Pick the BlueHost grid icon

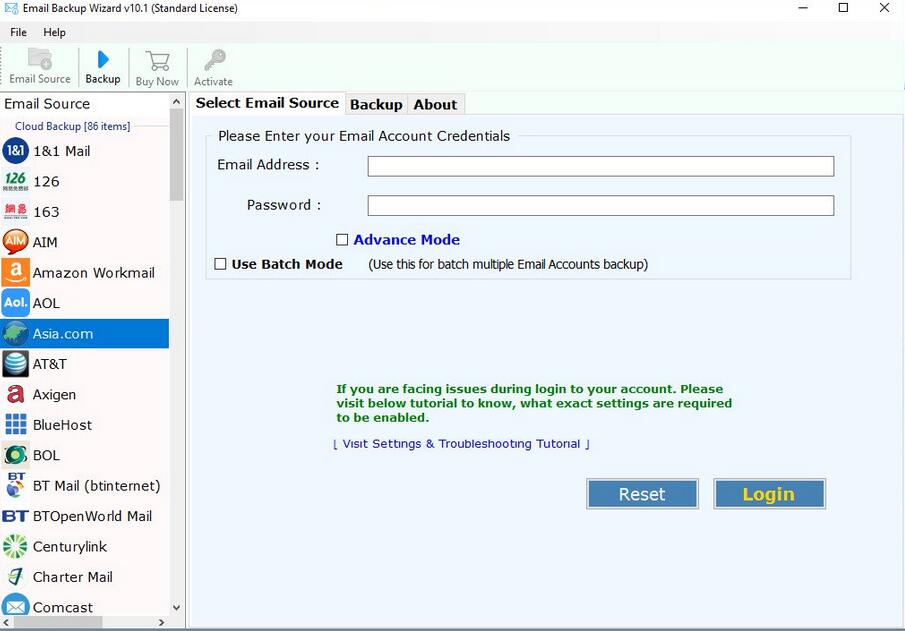pos(16,424)
